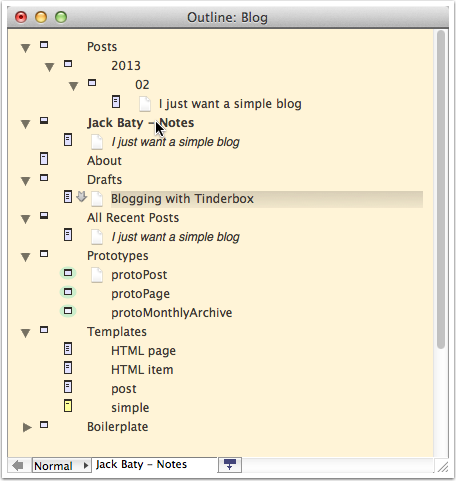The image size is (456, 481).
Task: Select the Boilerplate container label
Action: point(118,427)
